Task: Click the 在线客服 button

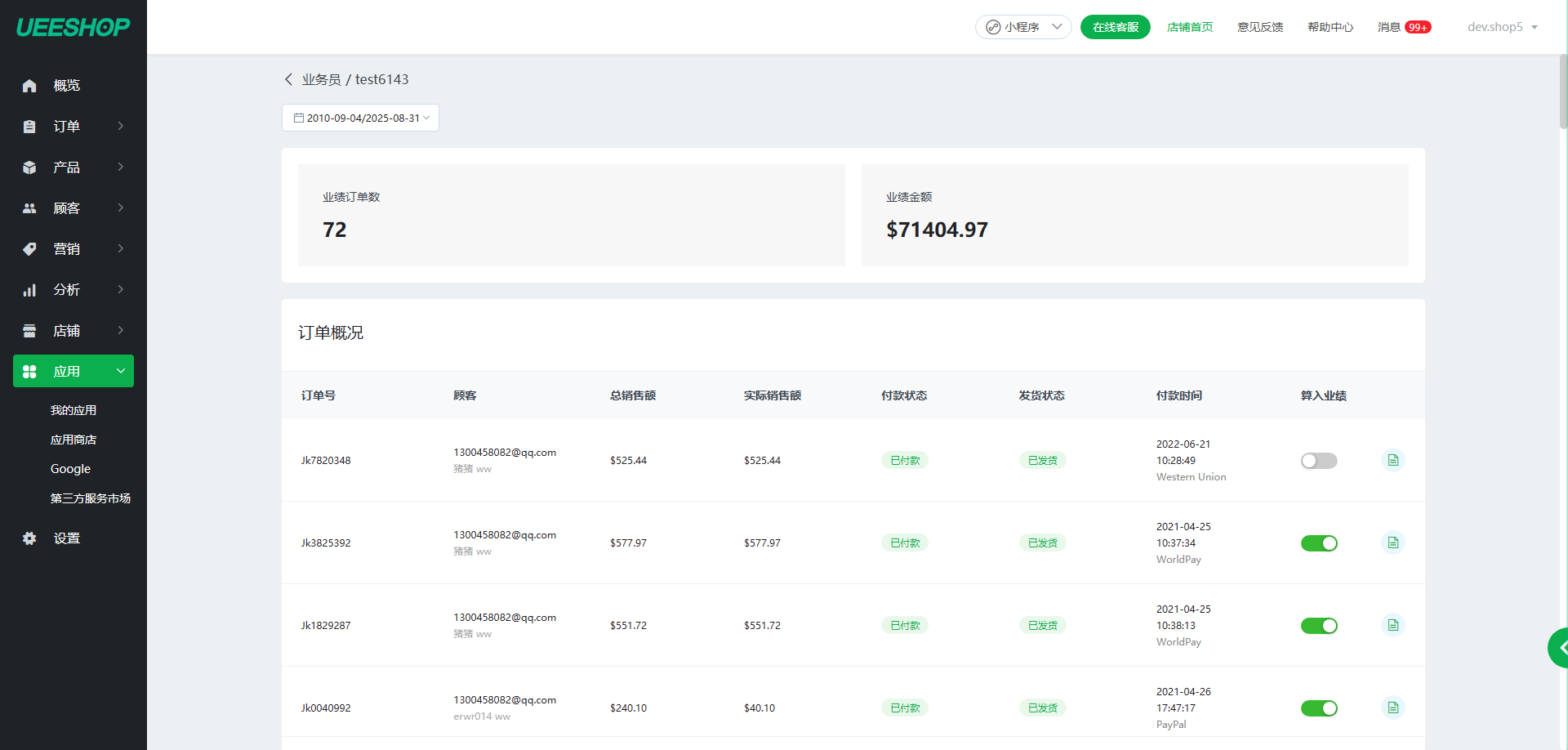Action: (x=1115, y=27)
